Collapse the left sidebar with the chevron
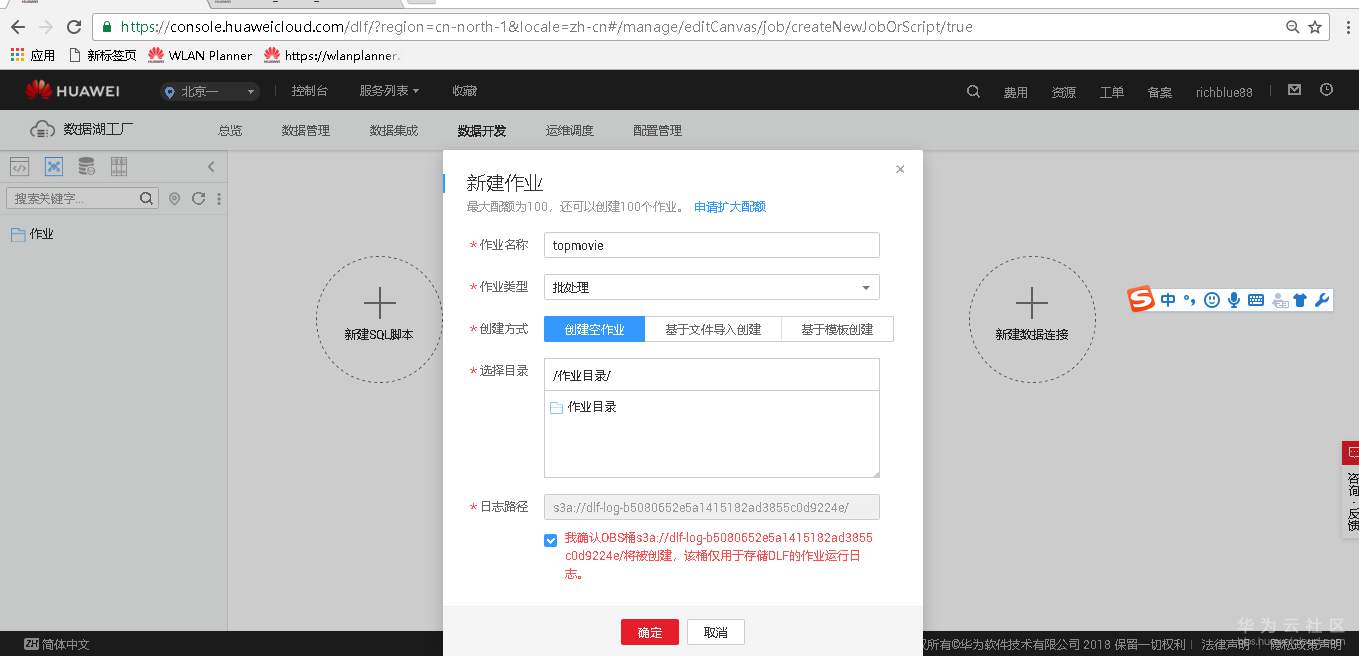The image size is (1359, 656). [211, 167]
